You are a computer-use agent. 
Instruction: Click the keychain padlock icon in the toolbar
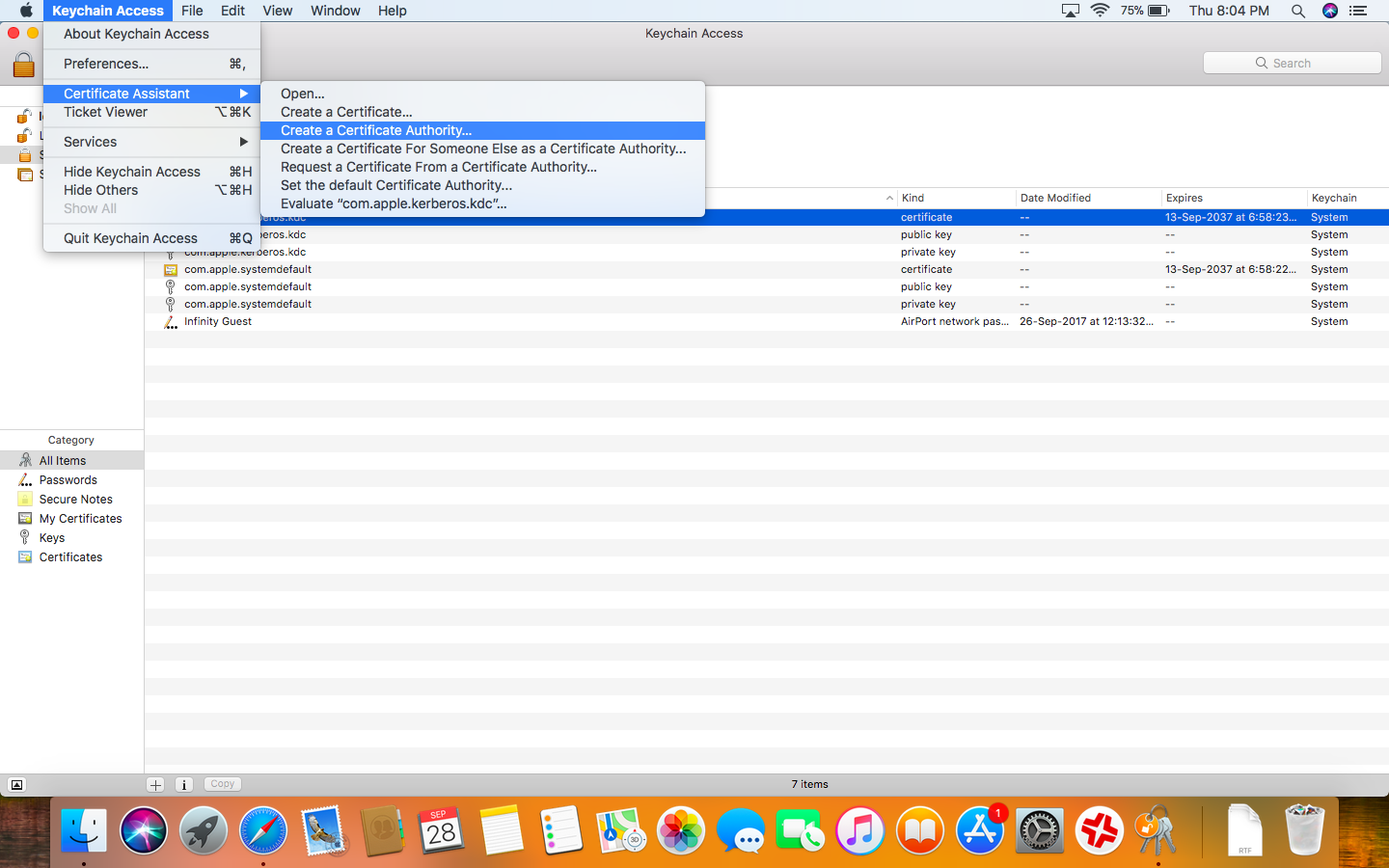coord(24,64)
